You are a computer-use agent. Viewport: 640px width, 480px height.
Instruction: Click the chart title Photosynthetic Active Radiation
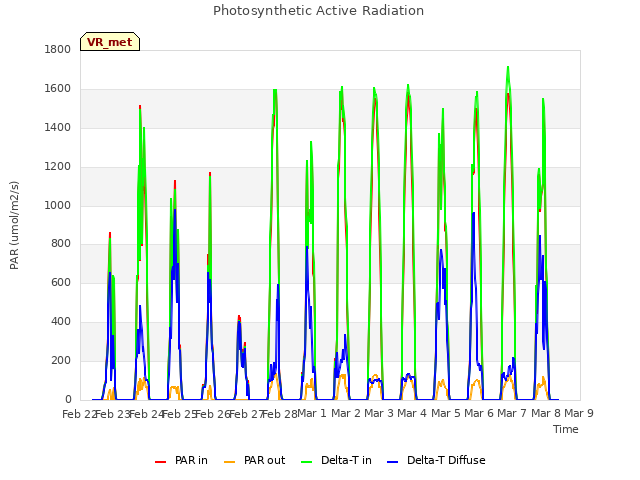[318, 11]
